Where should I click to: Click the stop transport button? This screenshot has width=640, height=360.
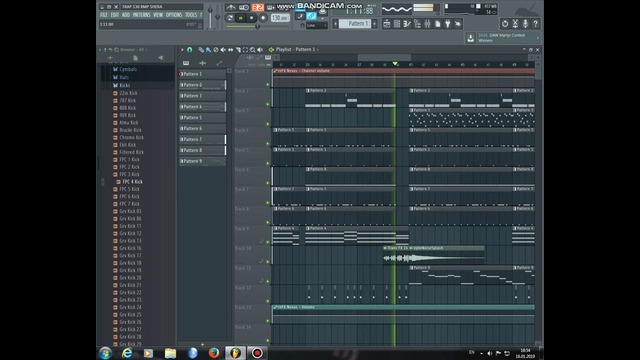point(252,18)
